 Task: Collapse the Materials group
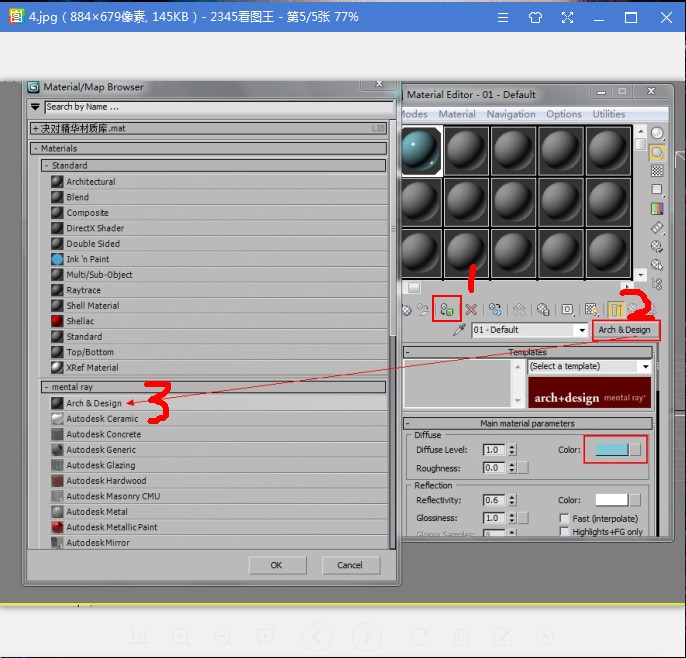coord(35,148)
